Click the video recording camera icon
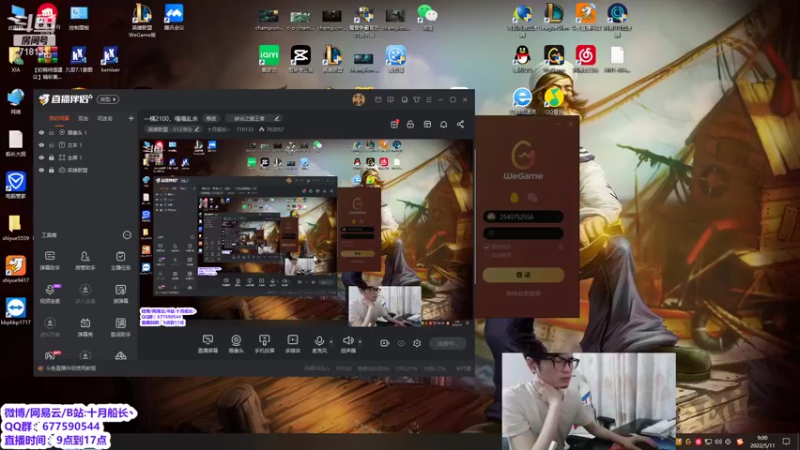 coord(385,343)
